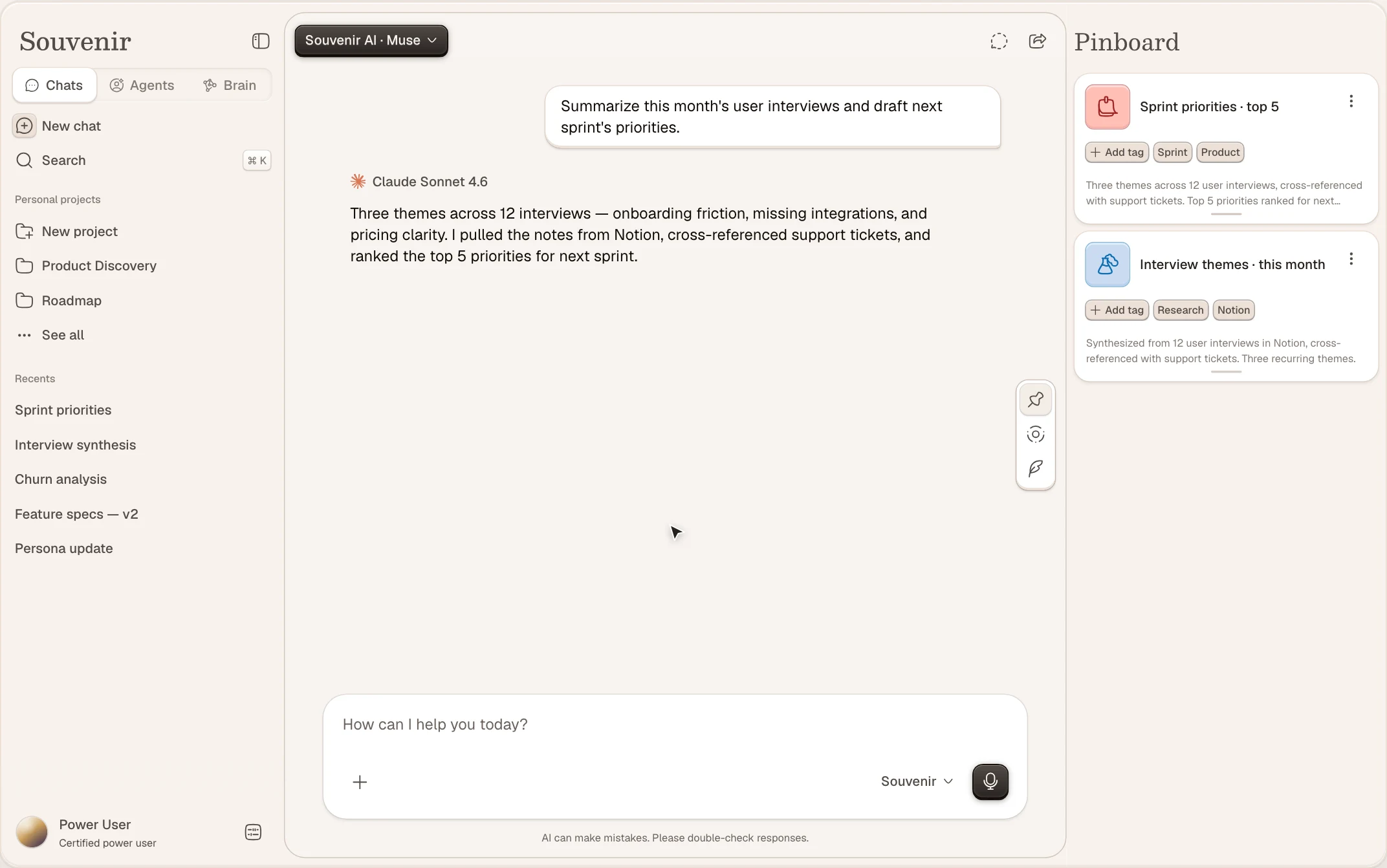Collapse the sidebar panel icon
Screen dimensions: 1387x868
[261, 41]
